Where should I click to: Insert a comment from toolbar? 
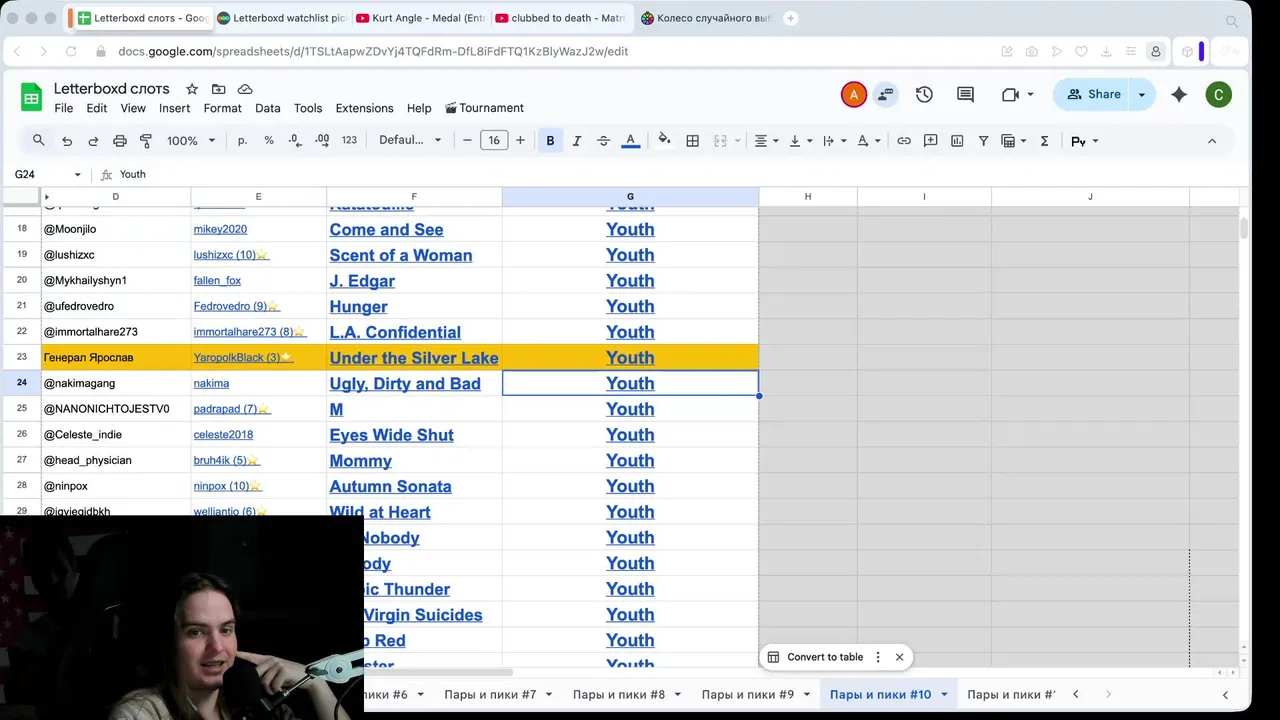click(x=931, y=141)
